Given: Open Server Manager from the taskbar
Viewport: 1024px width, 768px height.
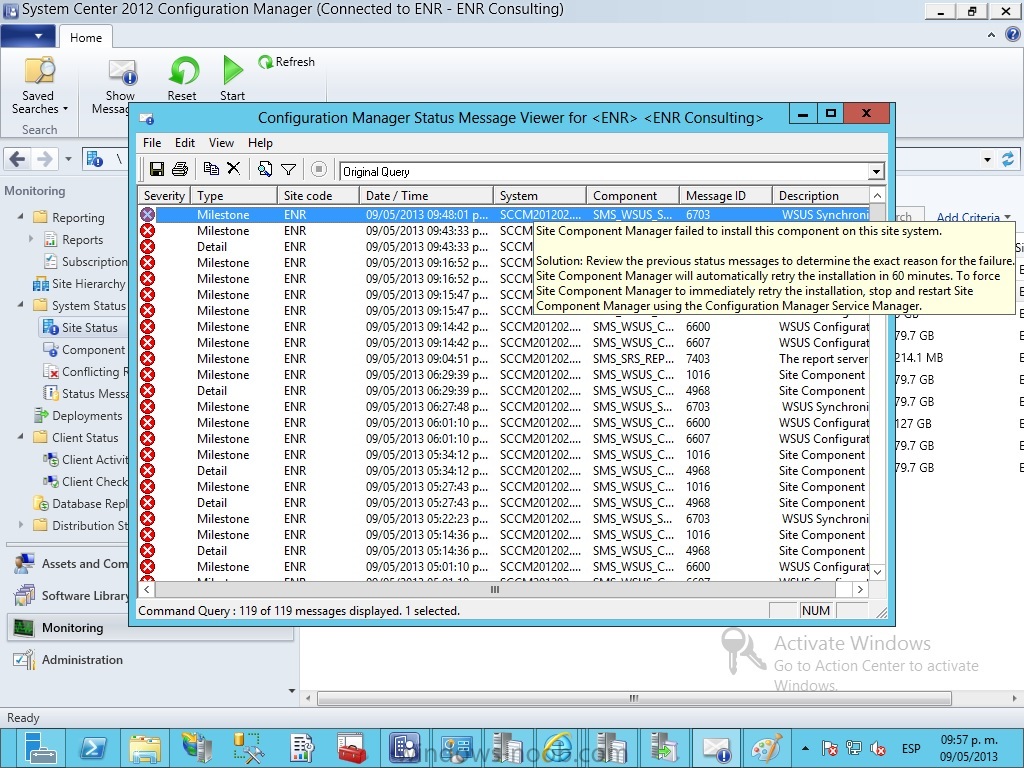Looking at the screenshot, I should click(39, 748).
